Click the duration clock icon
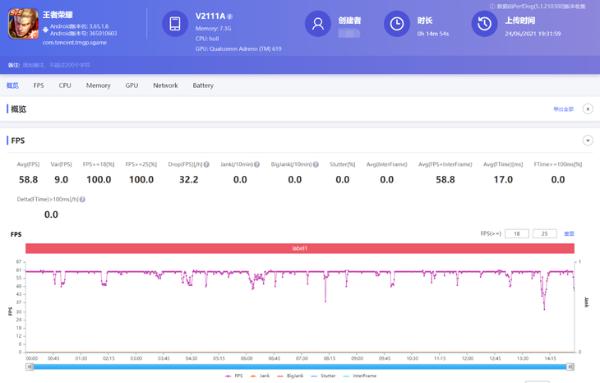This screenshot has width=600, height=383. tap(397, 24)
